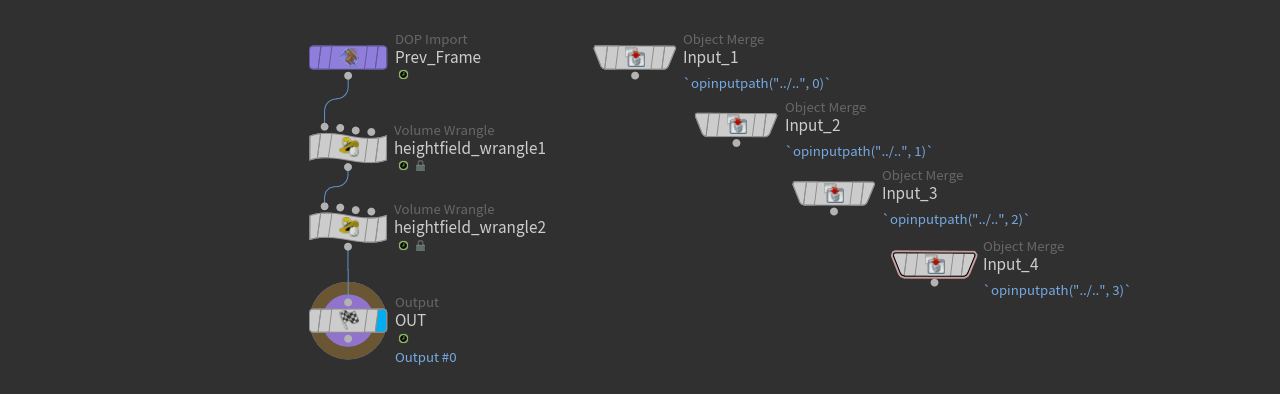Select the Prev_Frame DOP Import node icon

348,57
